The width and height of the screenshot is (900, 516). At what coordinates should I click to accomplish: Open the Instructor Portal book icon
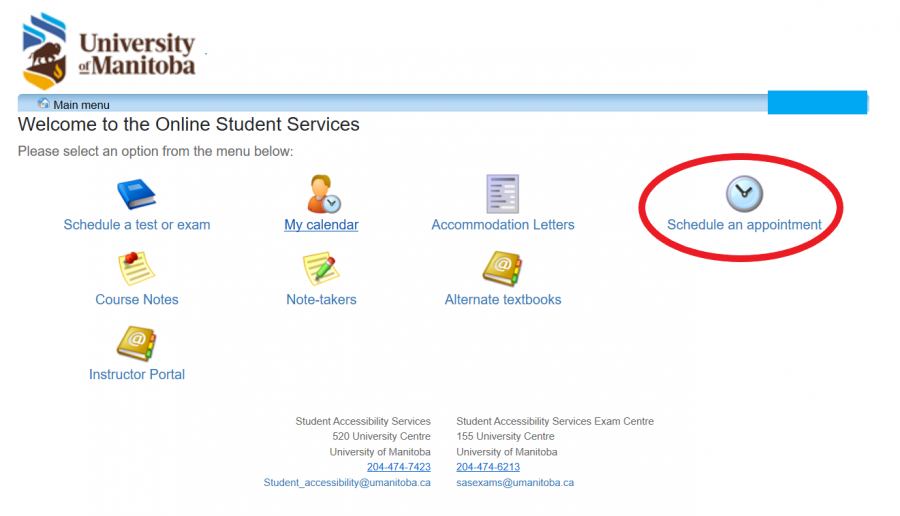click(x=137, y=343)
